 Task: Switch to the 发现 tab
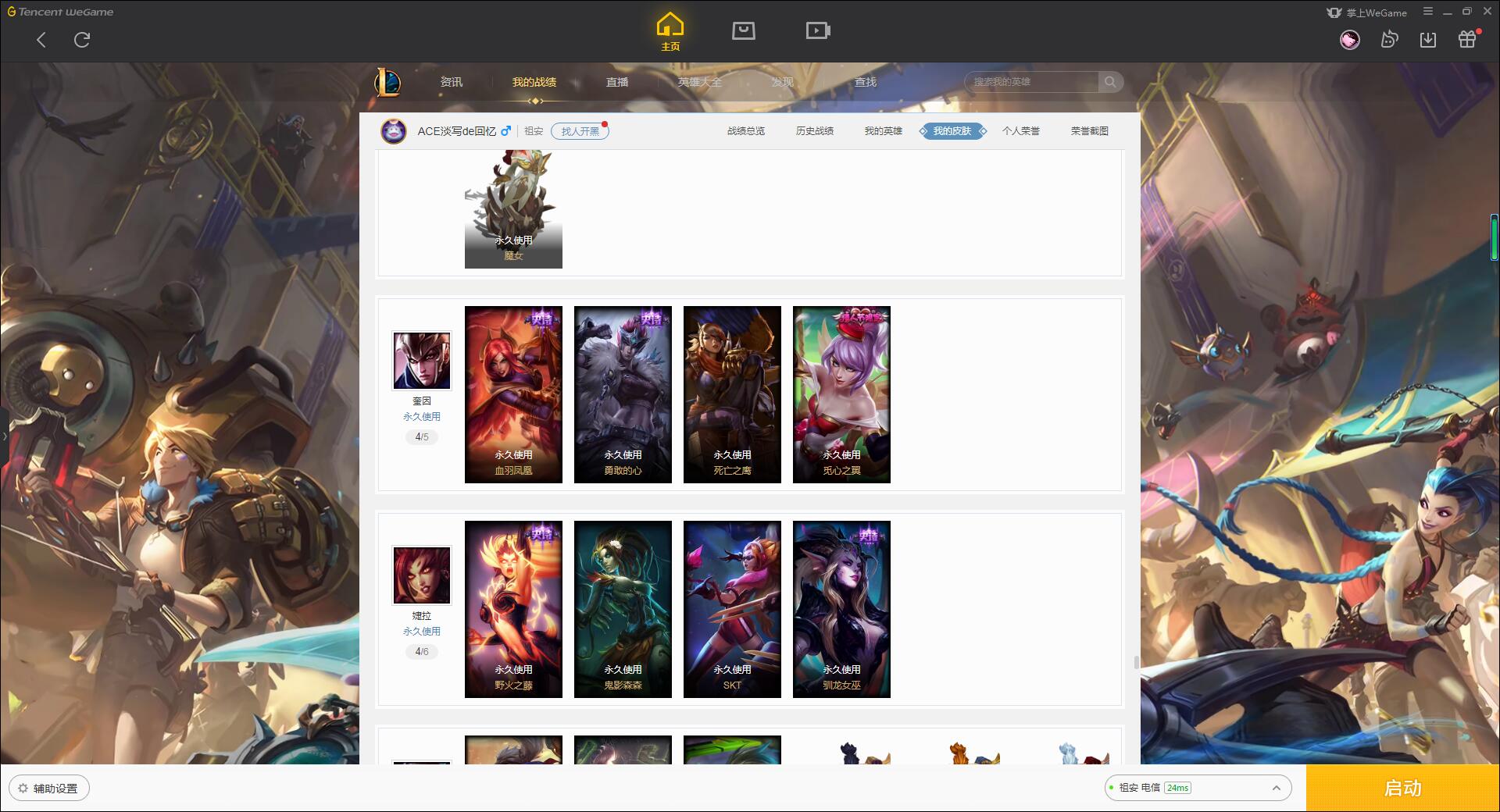coord(783,82)
